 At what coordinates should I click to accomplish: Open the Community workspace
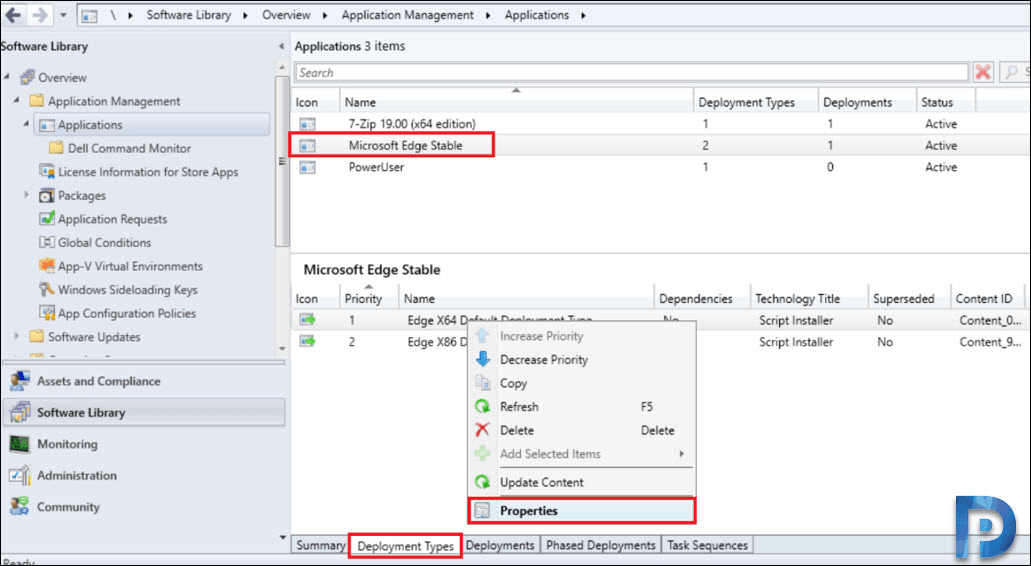144,507
